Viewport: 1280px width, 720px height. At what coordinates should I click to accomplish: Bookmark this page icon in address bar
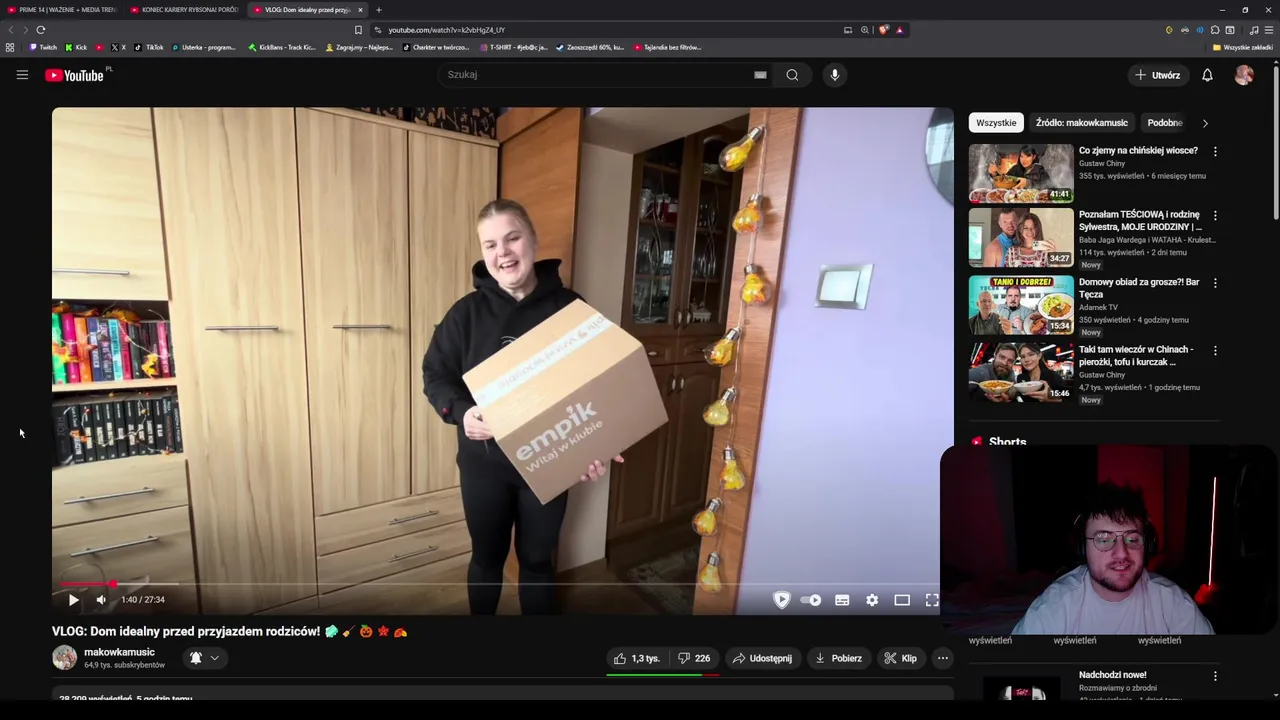(x=358, y=30)
